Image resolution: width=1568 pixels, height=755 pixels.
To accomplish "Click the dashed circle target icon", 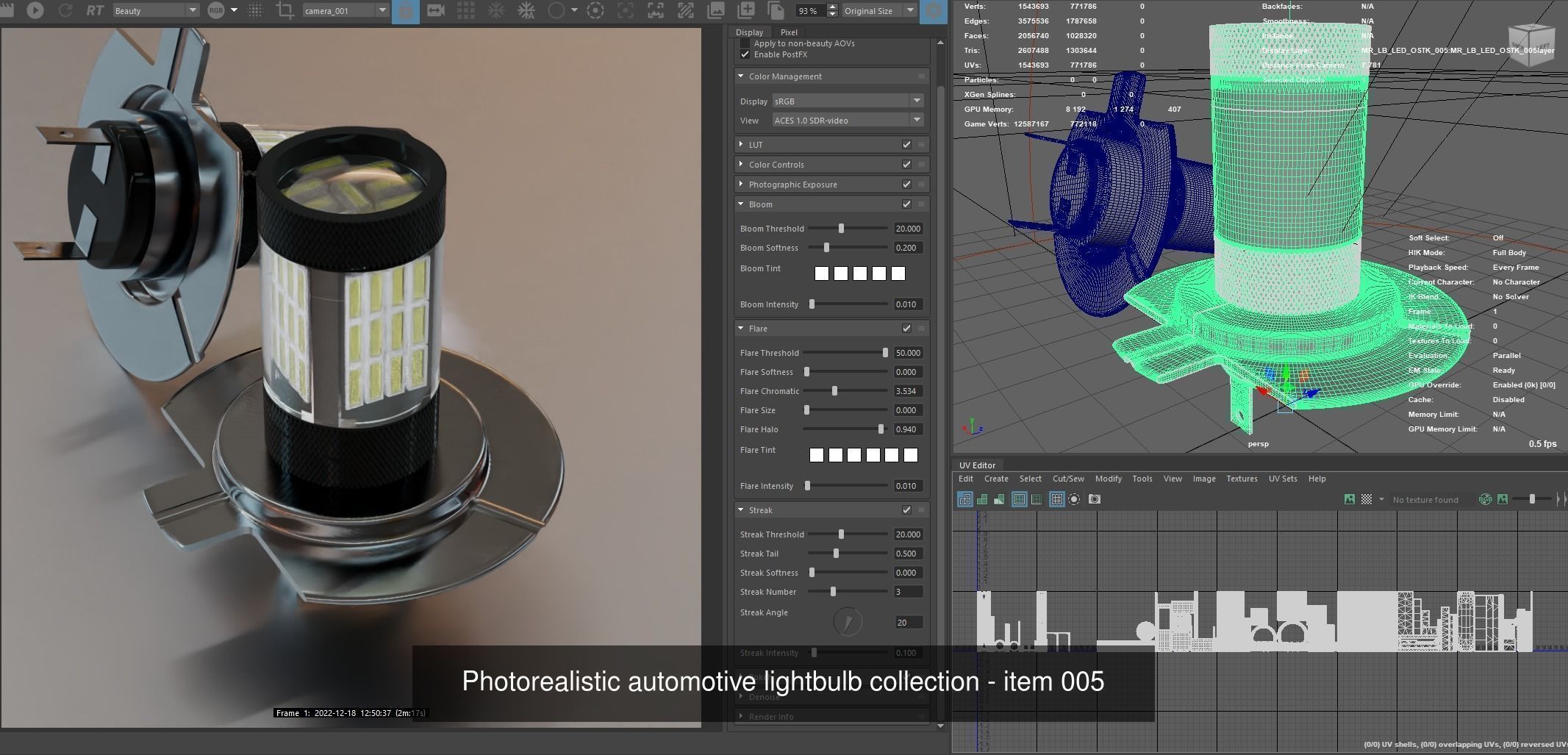I will pos(596,10).
